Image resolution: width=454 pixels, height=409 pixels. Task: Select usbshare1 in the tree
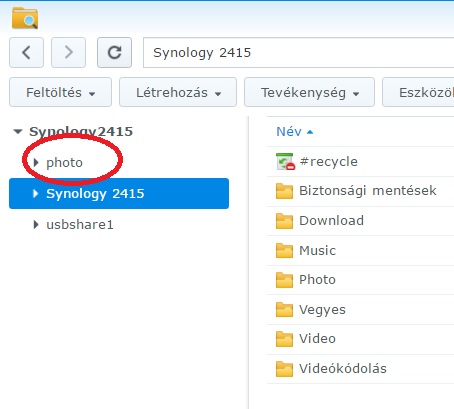[80, 225]
